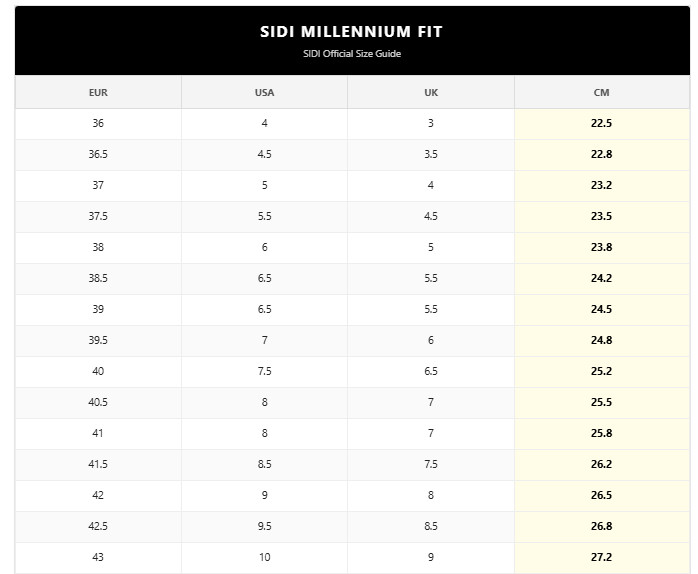Click the 27.2 CM value
The height and width of the screenshot is (574, 698).
click(601, 557)
